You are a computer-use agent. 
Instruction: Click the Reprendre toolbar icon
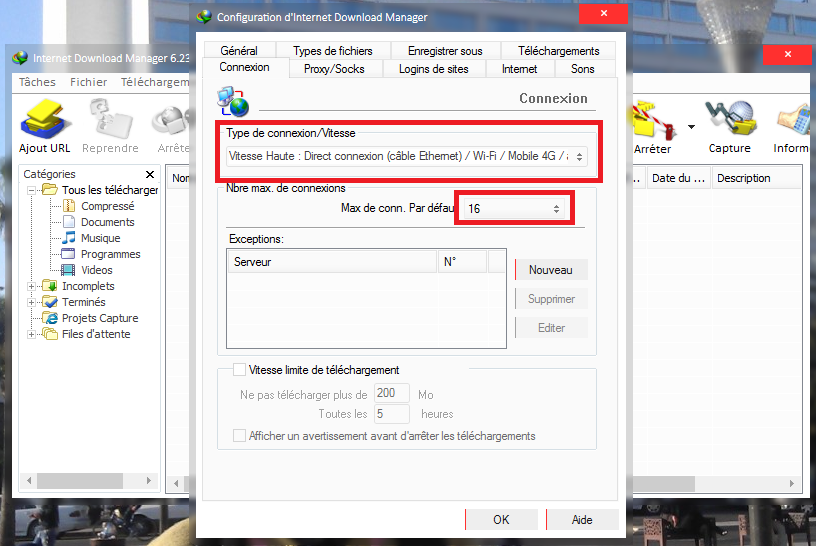click(111, 121)
